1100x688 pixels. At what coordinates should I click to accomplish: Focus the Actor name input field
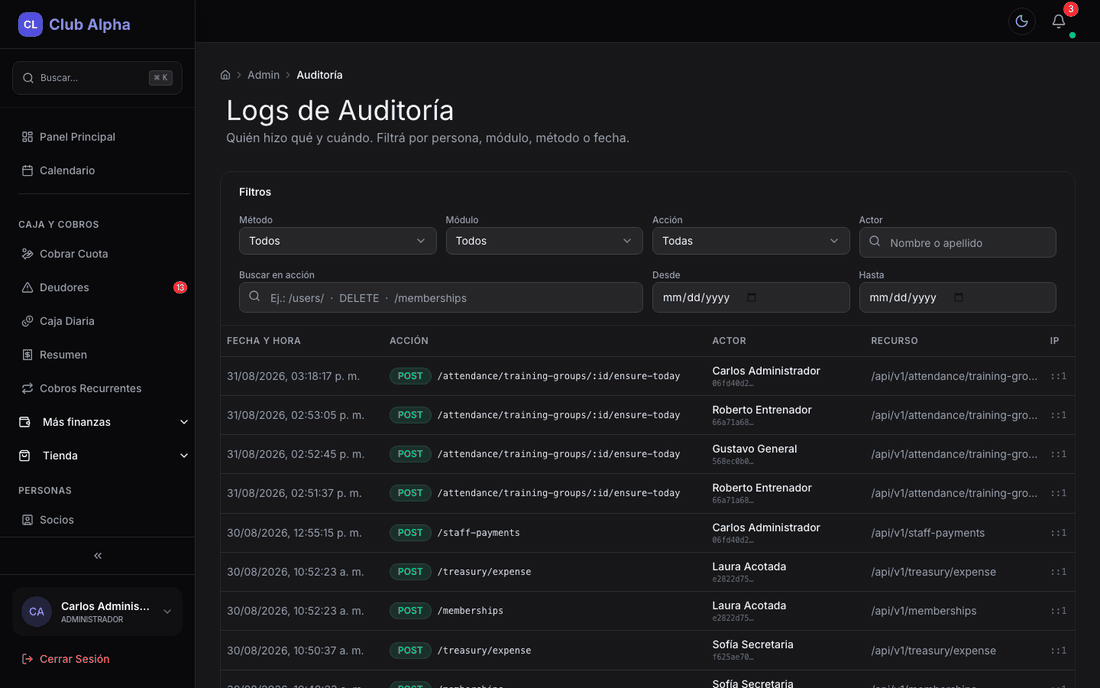coord(958,243)
